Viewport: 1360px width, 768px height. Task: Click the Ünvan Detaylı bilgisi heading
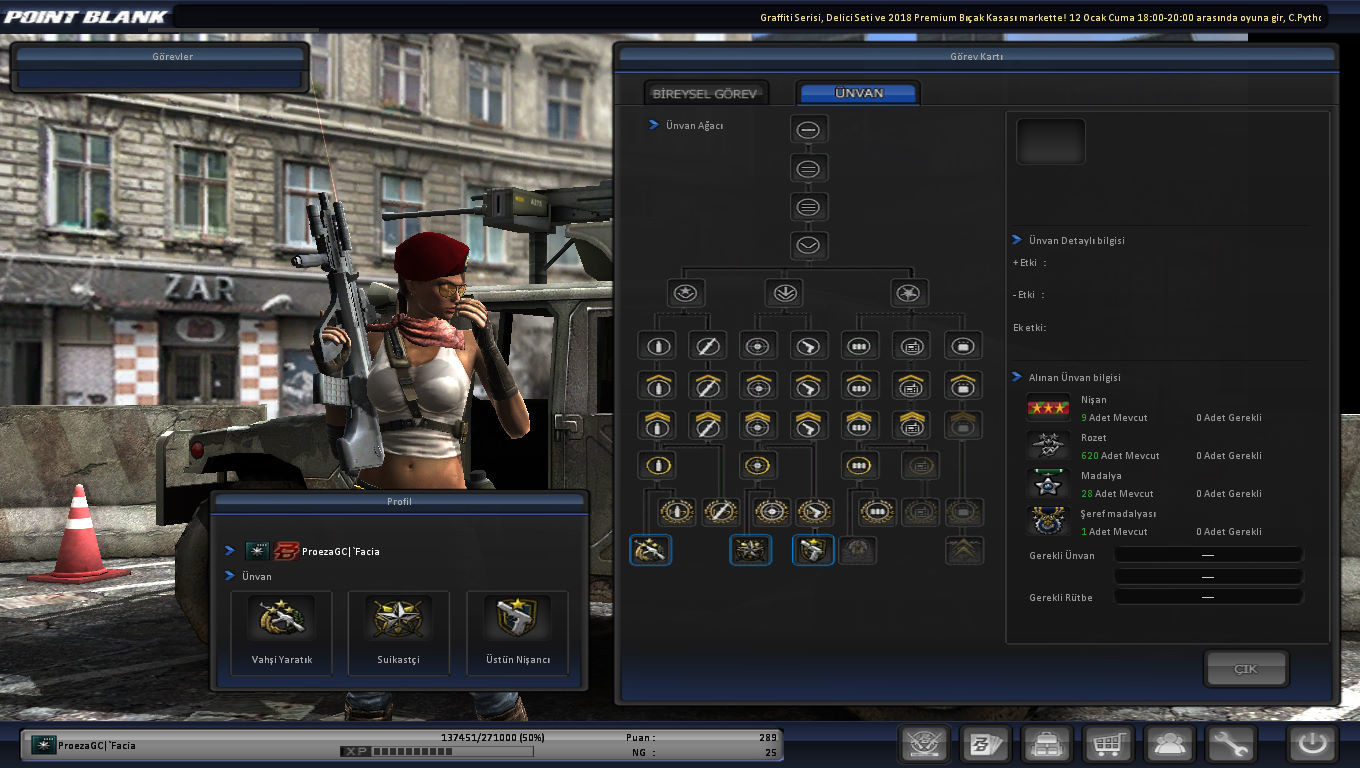[x=1077, y=240]
